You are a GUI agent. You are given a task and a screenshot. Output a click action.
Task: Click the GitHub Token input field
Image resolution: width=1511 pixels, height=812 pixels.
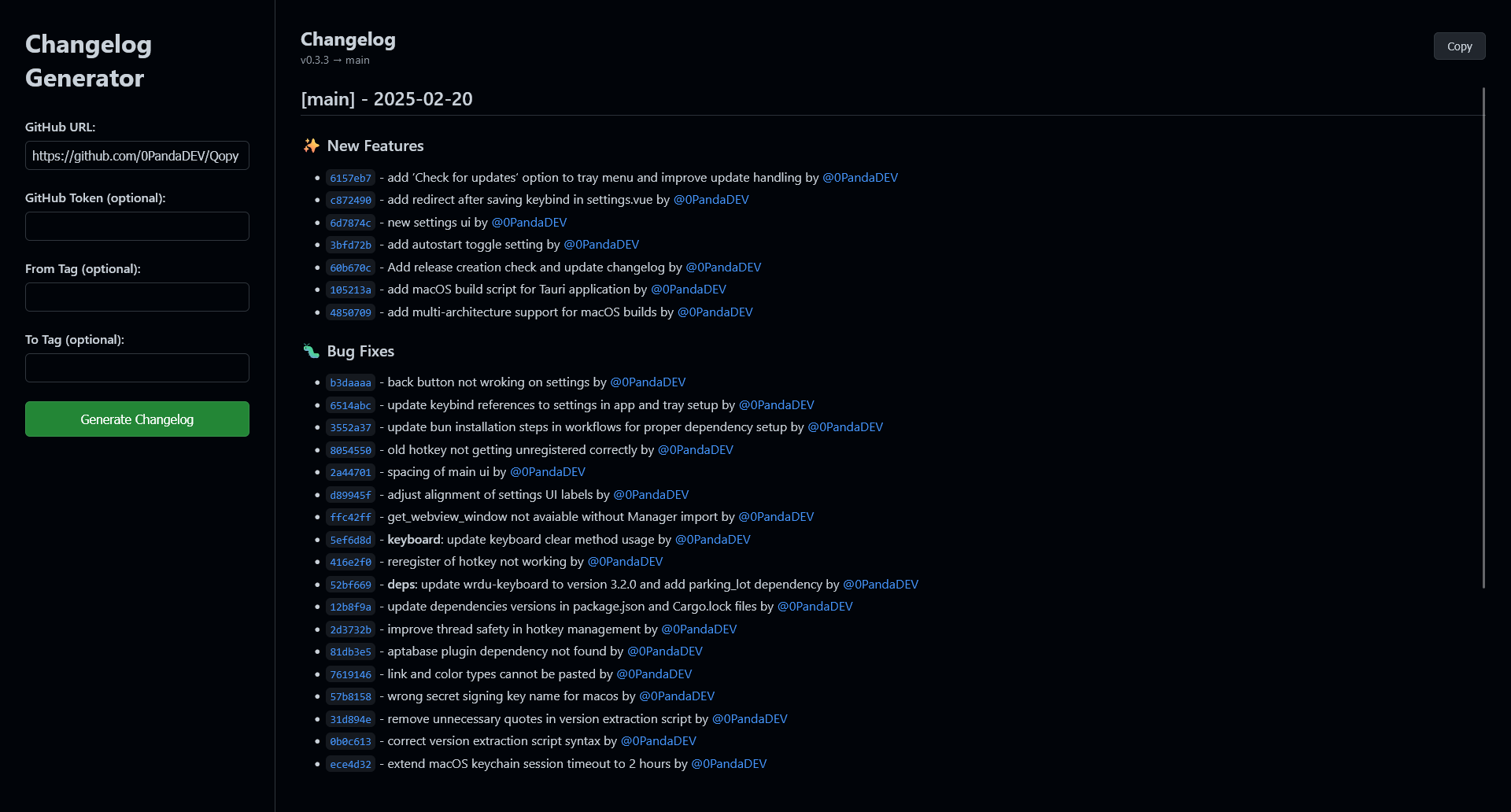[x=137, y=227]
